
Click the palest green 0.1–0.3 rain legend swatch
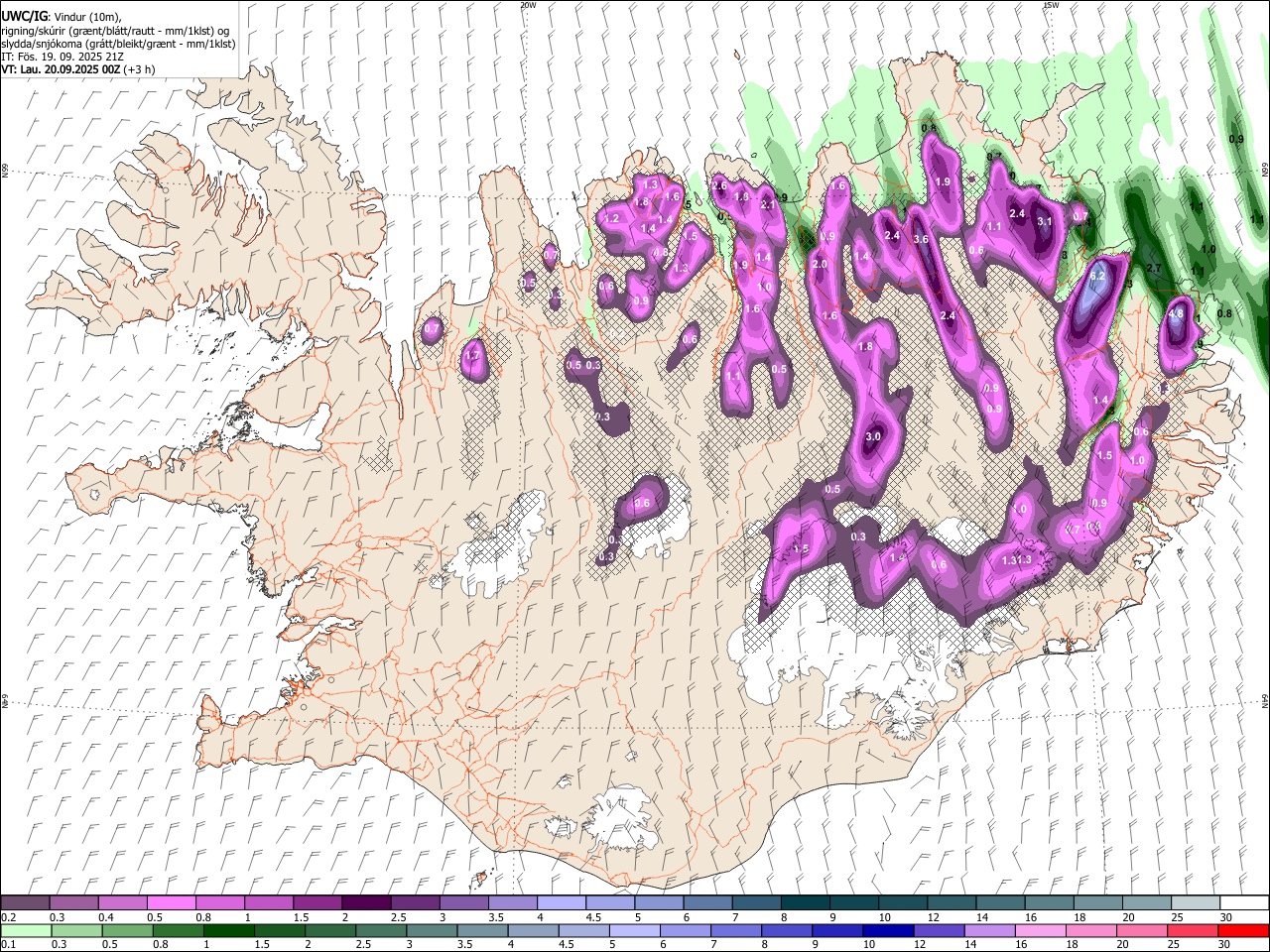tap(25, 931)
